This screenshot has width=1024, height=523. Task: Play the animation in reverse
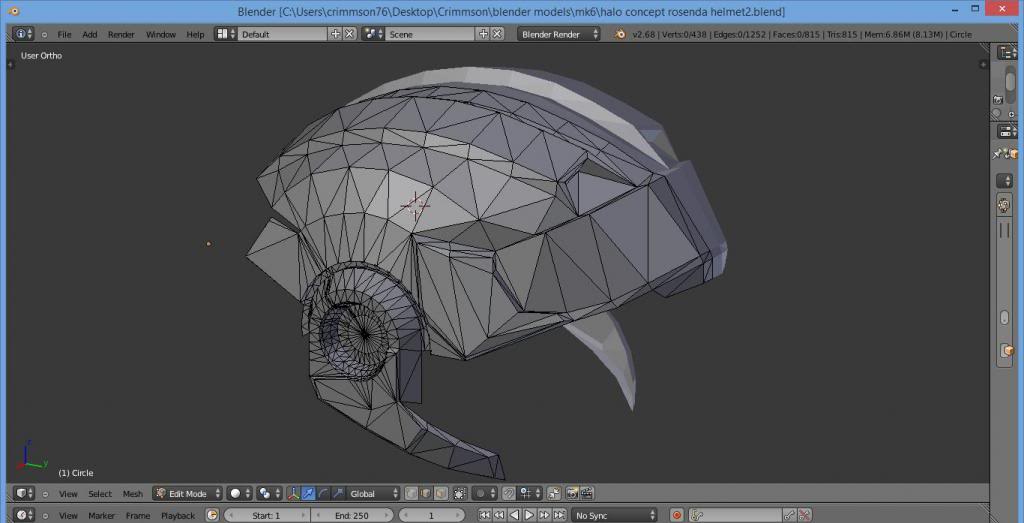tap(515, 515)
